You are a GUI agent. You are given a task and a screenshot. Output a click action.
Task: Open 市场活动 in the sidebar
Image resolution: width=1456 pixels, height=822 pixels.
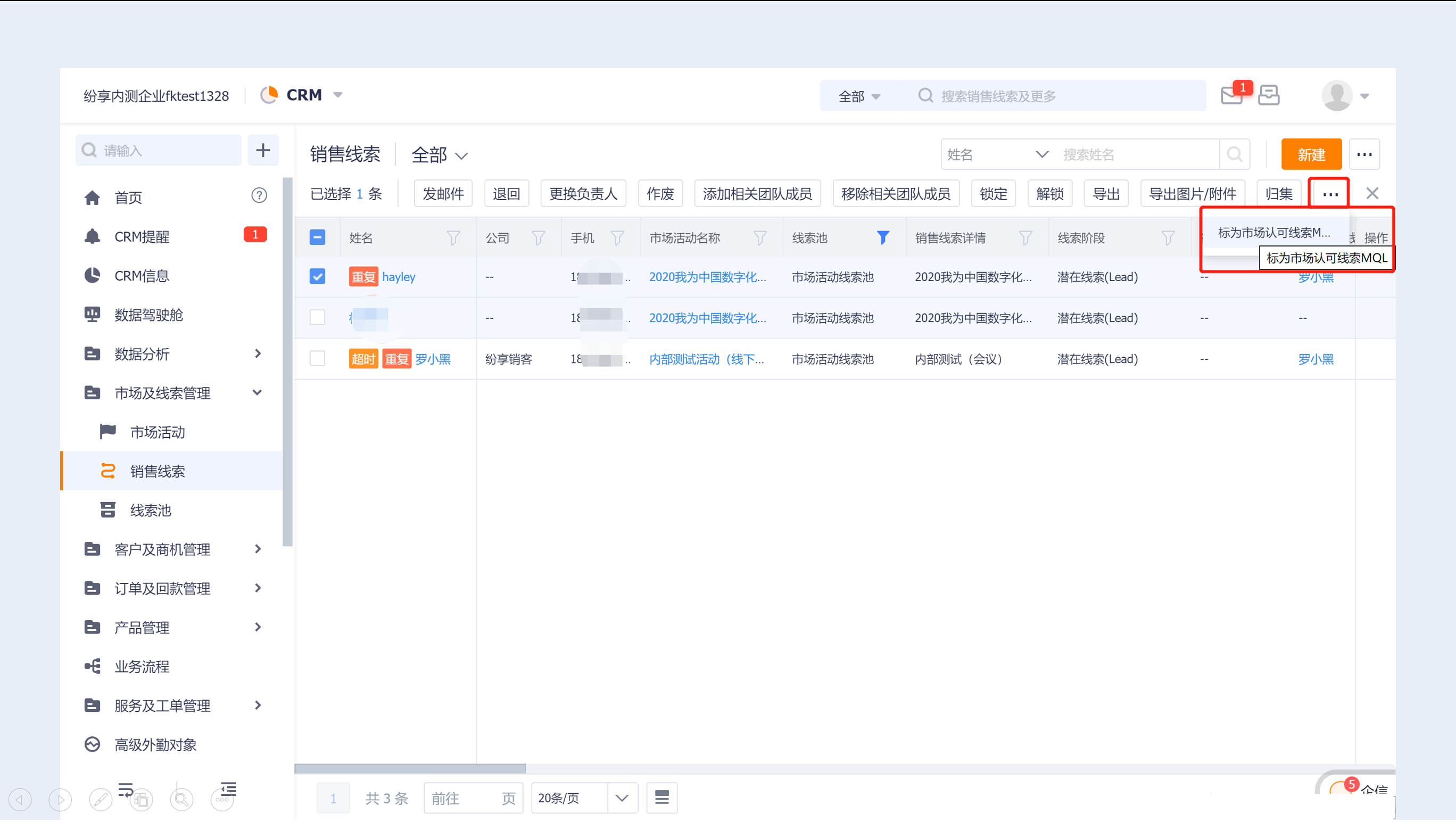(172, 433)
